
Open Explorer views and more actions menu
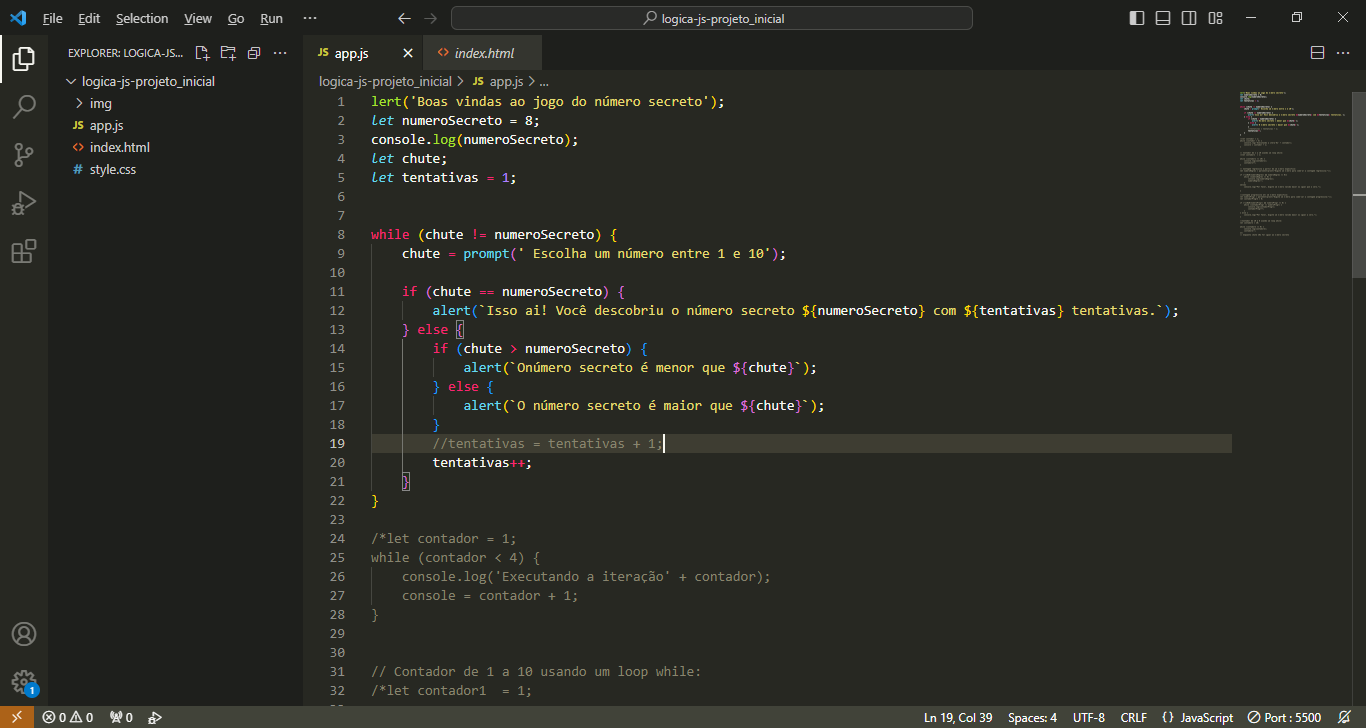(280, 53)
